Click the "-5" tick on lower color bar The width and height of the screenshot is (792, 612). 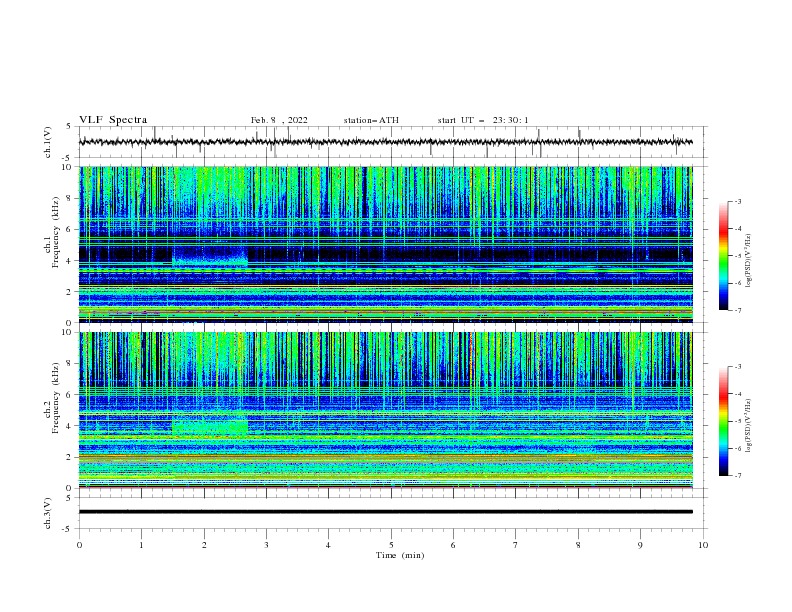click(737, 421)
